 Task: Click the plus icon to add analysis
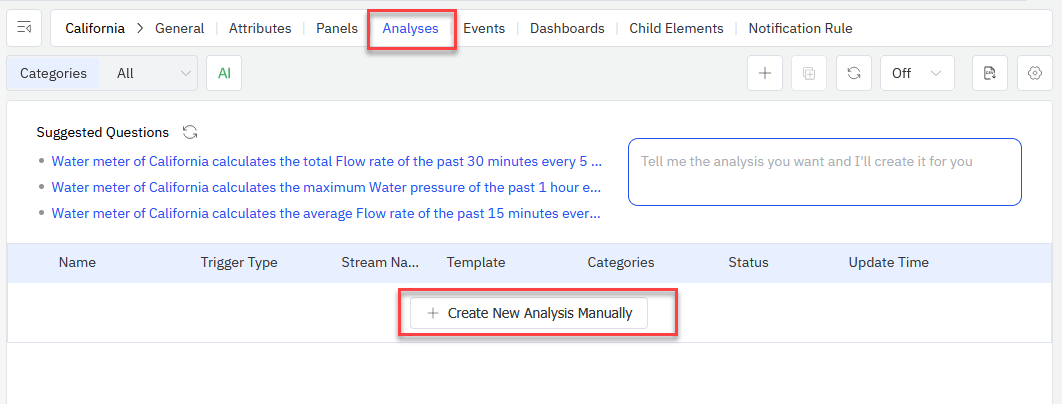click(764, 73)
